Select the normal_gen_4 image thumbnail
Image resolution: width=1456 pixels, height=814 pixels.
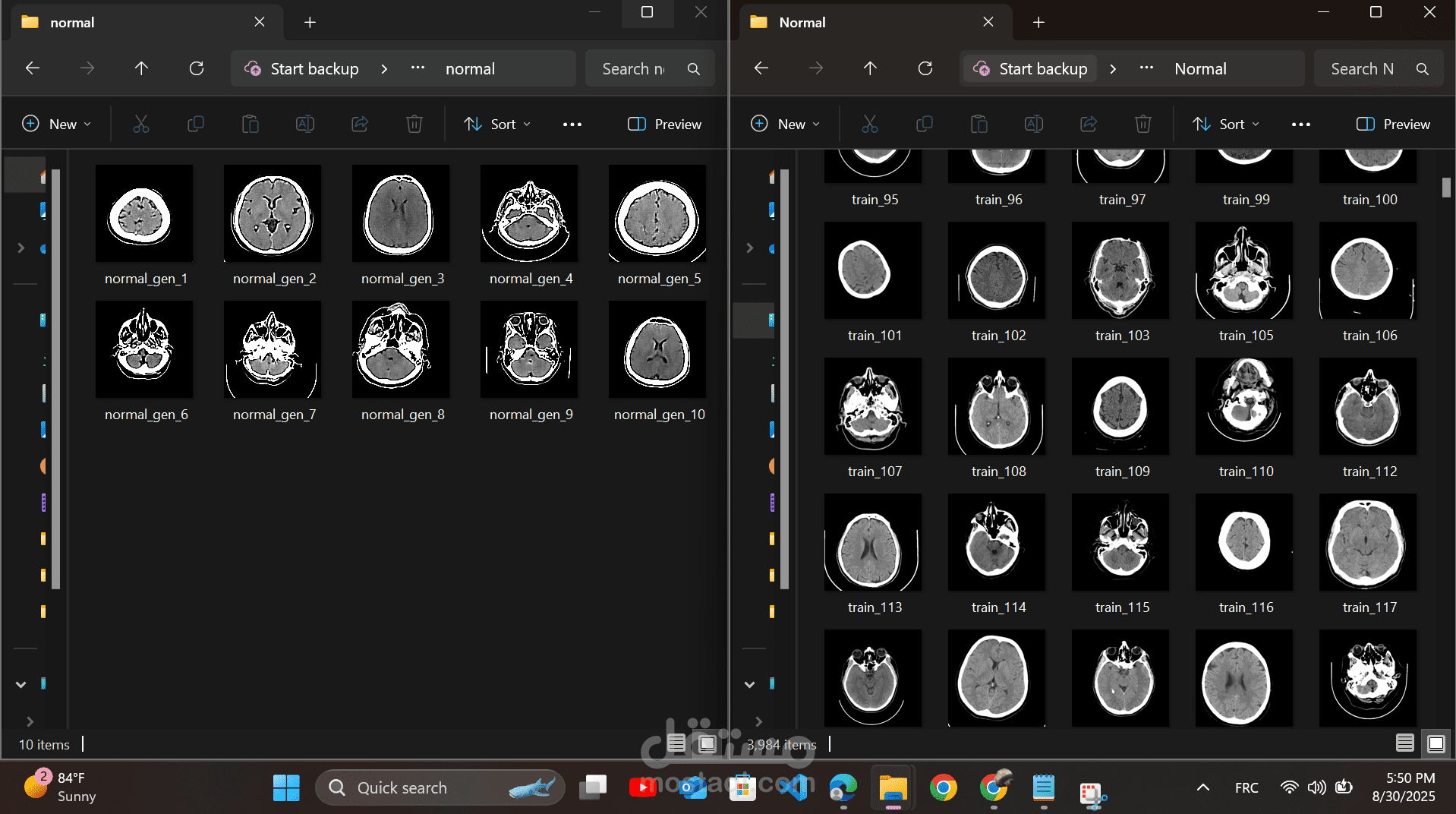529,213
